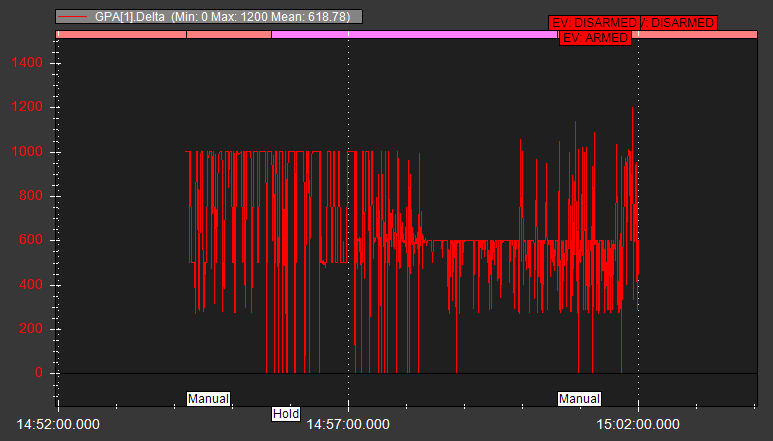Click the 800 y-axis value
Screen dimensions: 773x441
click(31, 196)
